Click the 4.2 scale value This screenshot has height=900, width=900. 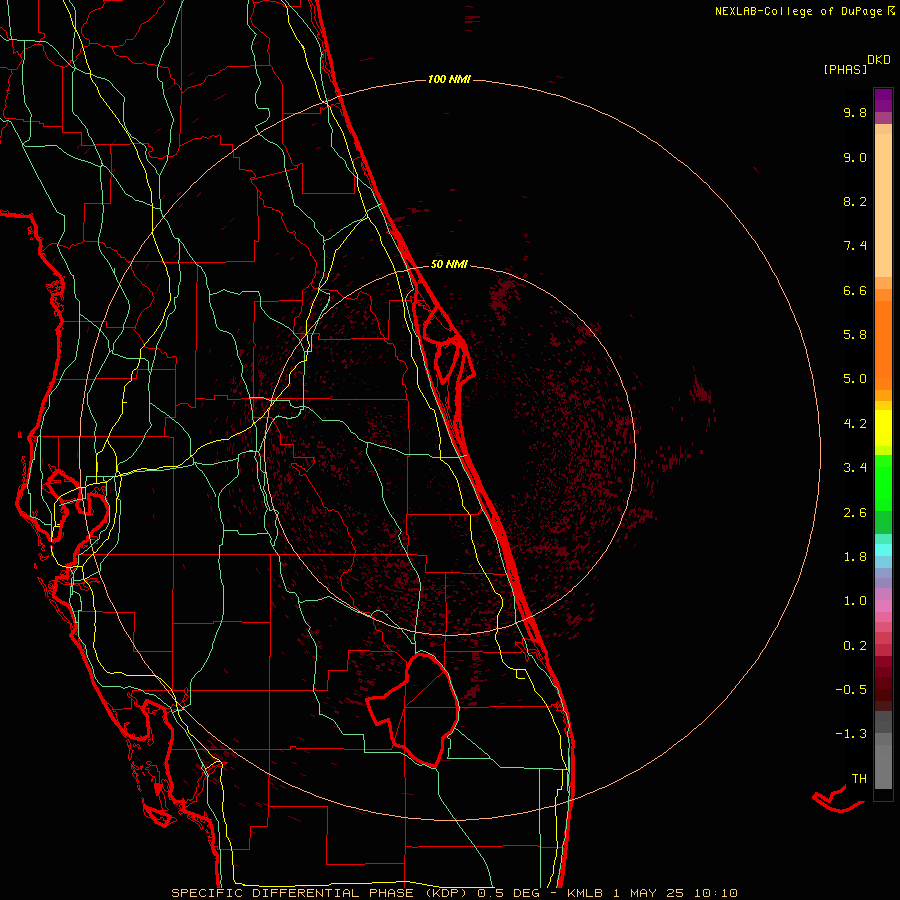pos(855,424)
